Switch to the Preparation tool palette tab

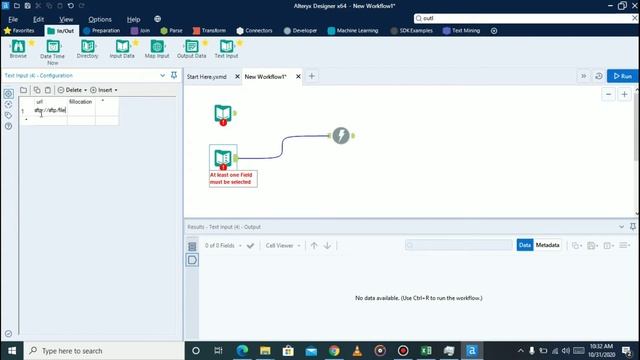(102, 31)
